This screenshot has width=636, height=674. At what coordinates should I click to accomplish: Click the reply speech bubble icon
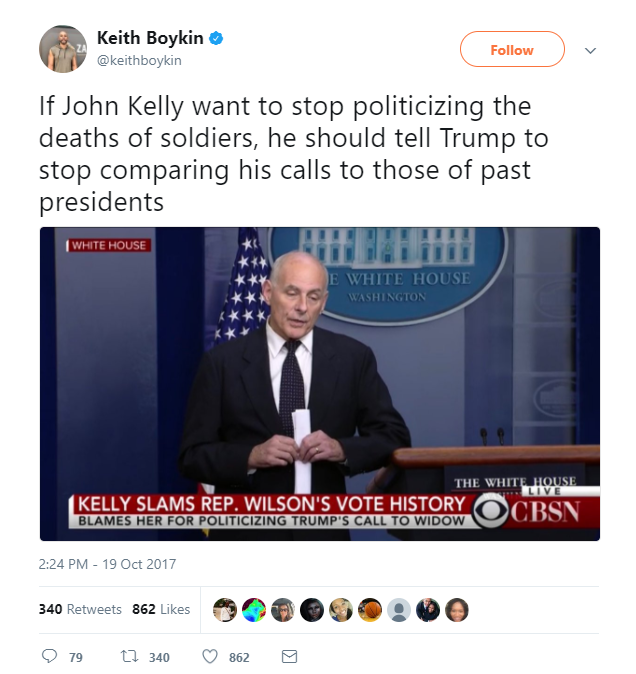[49, 656]
